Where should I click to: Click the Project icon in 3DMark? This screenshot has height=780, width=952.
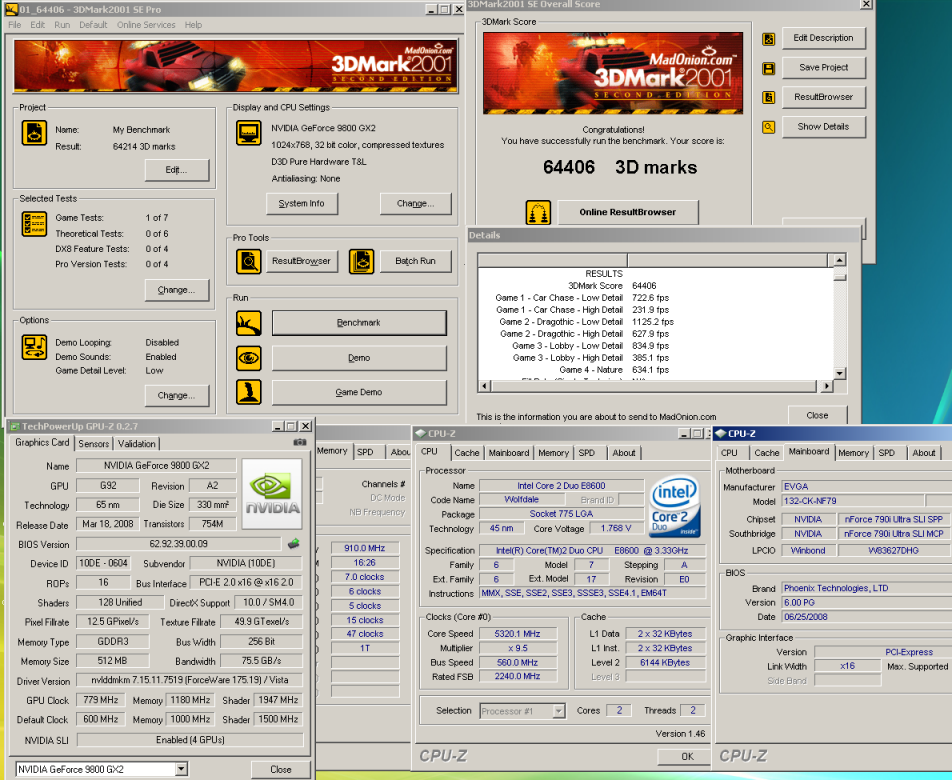pyautogui.click(x=35, y=133)
